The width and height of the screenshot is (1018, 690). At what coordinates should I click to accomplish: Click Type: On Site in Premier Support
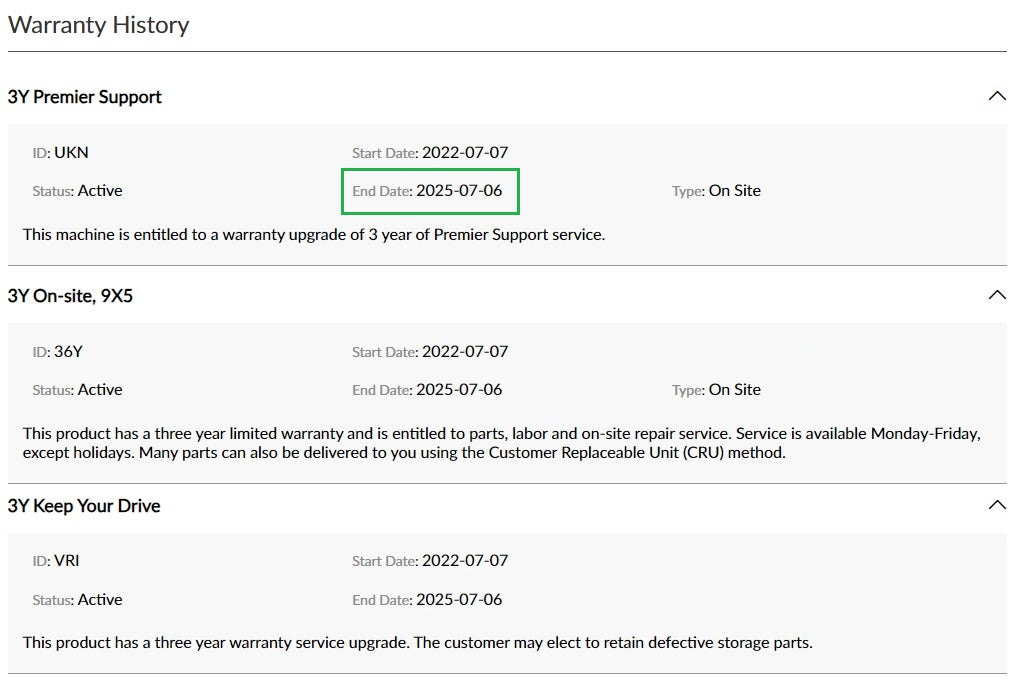(716, 191)
